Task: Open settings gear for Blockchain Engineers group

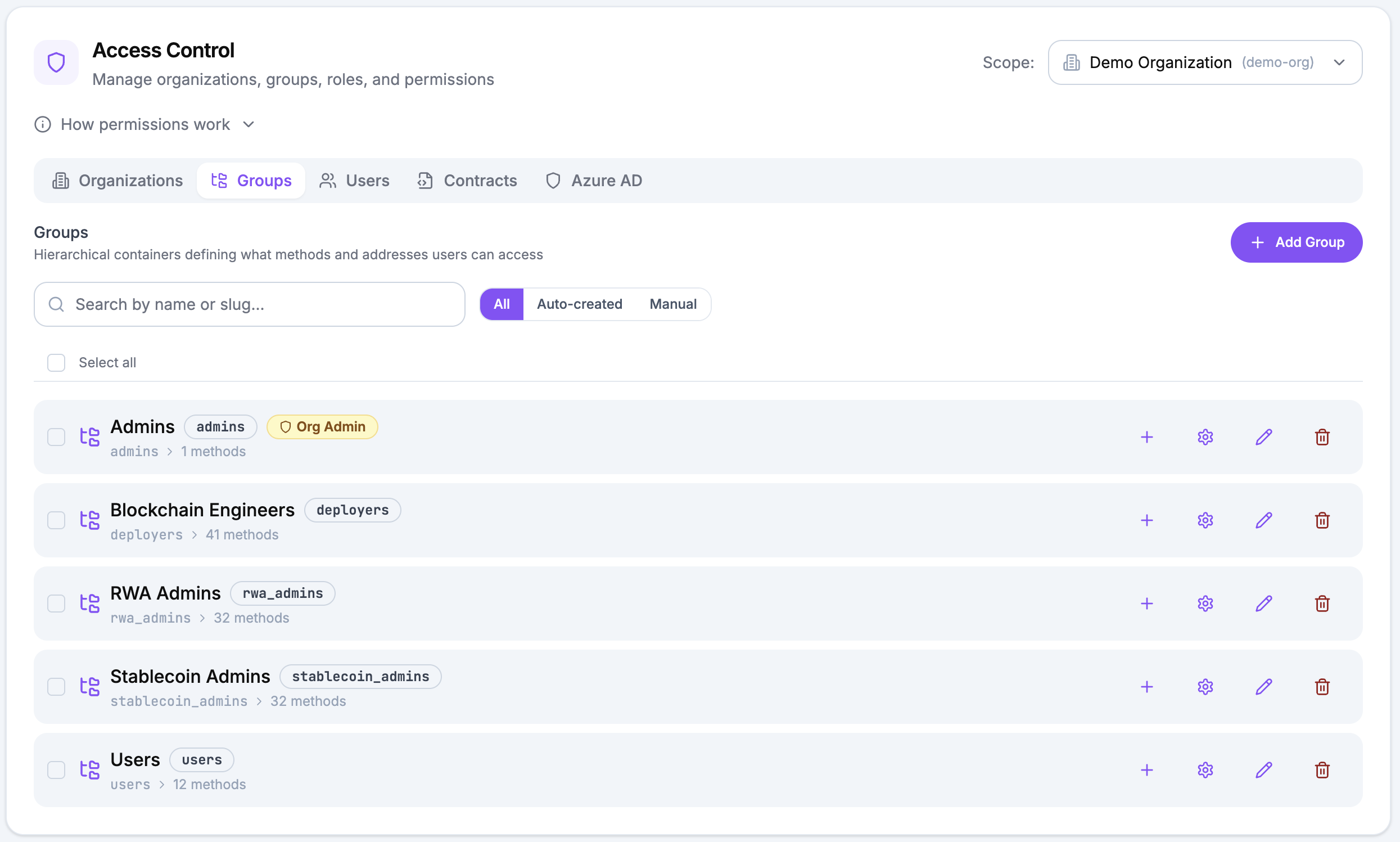Action: coord(1205,520)
